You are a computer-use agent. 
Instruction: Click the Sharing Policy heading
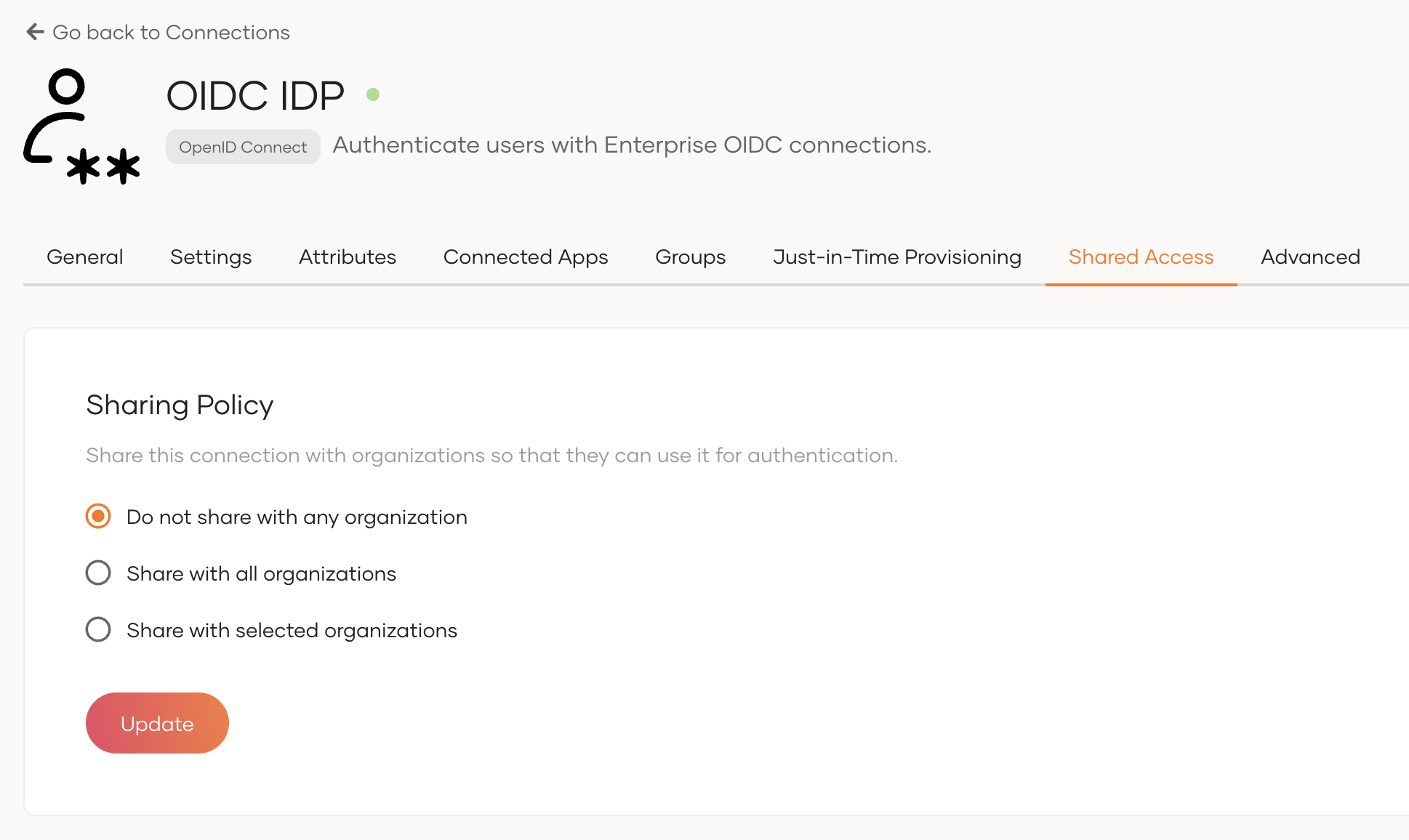(x=180, y=405)
